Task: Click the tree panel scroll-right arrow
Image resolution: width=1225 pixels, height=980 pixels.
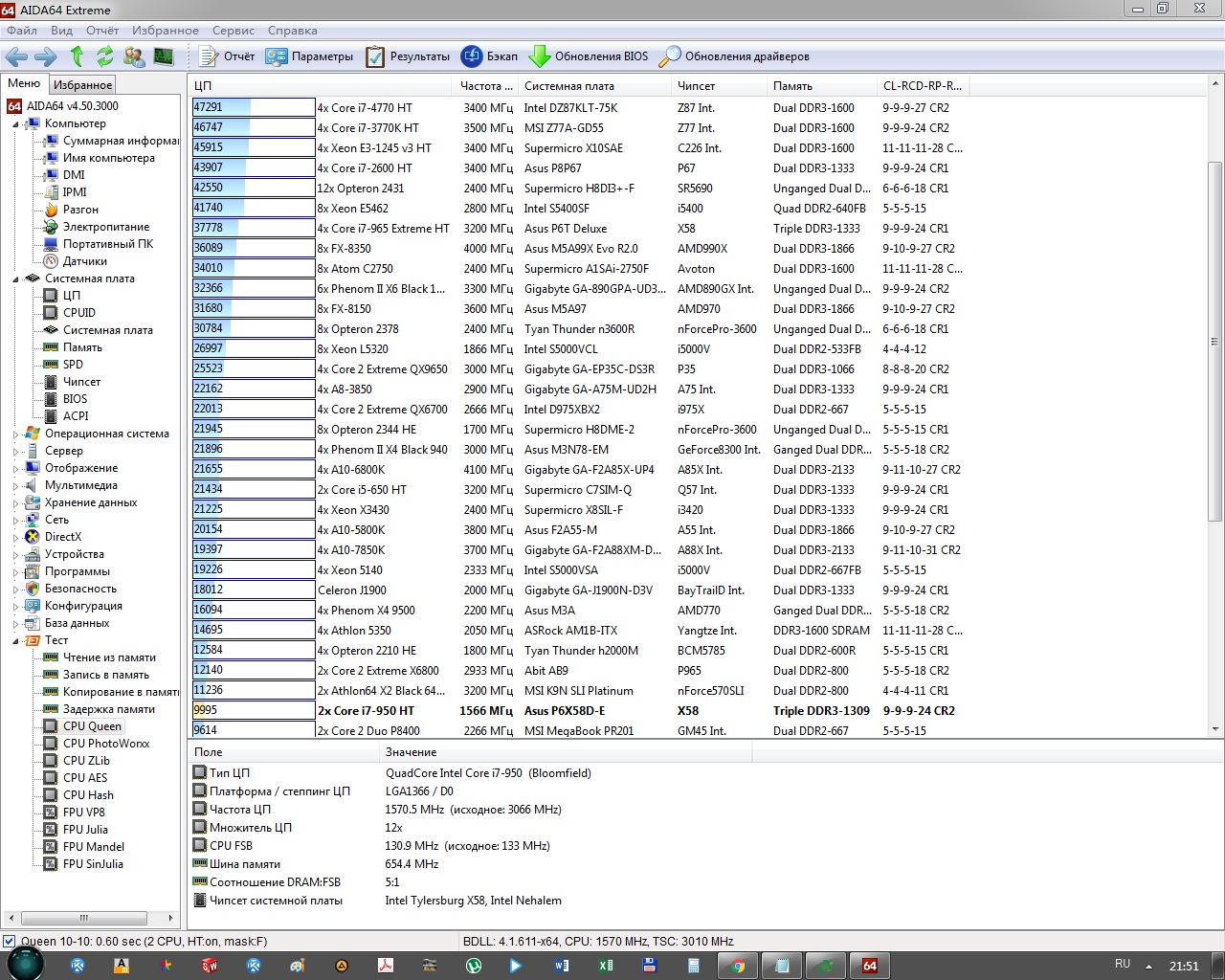Action: pos(170,918)
